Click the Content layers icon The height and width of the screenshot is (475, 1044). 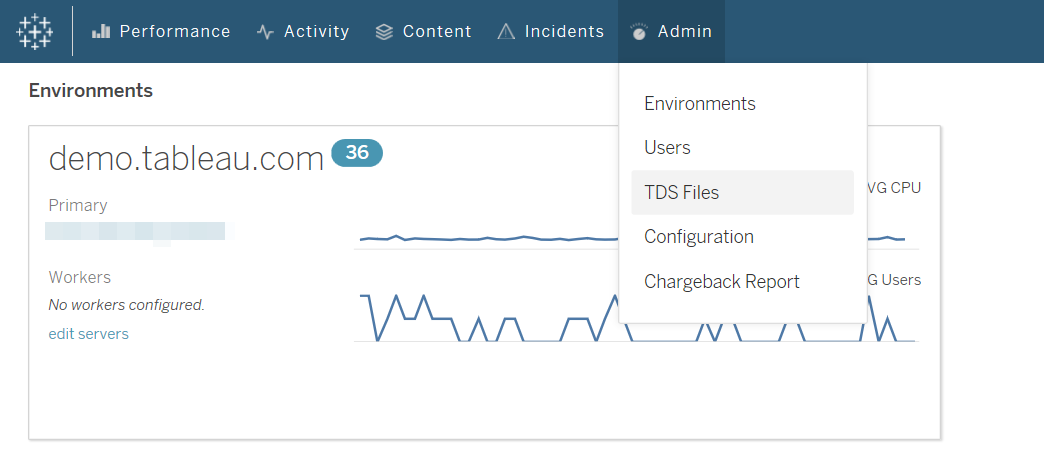pyautogui.click(x=384, y=32)
